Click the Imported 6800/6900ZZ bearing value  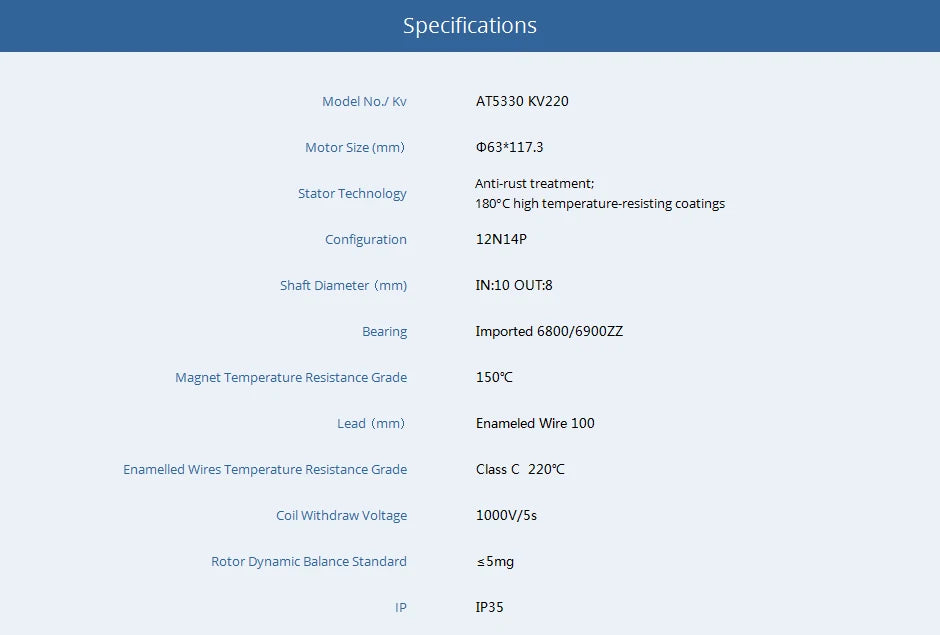(547, 331)
